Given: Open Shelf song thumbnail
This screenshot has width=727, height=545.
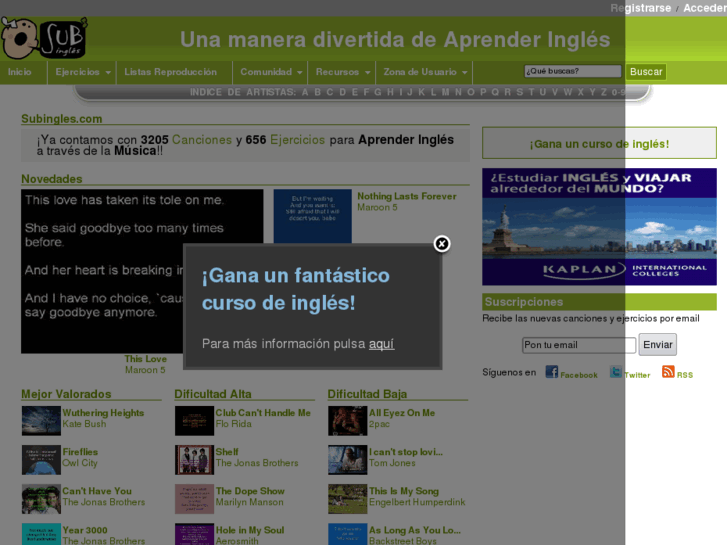Looking at the screenshot, I should pos(194,460).
